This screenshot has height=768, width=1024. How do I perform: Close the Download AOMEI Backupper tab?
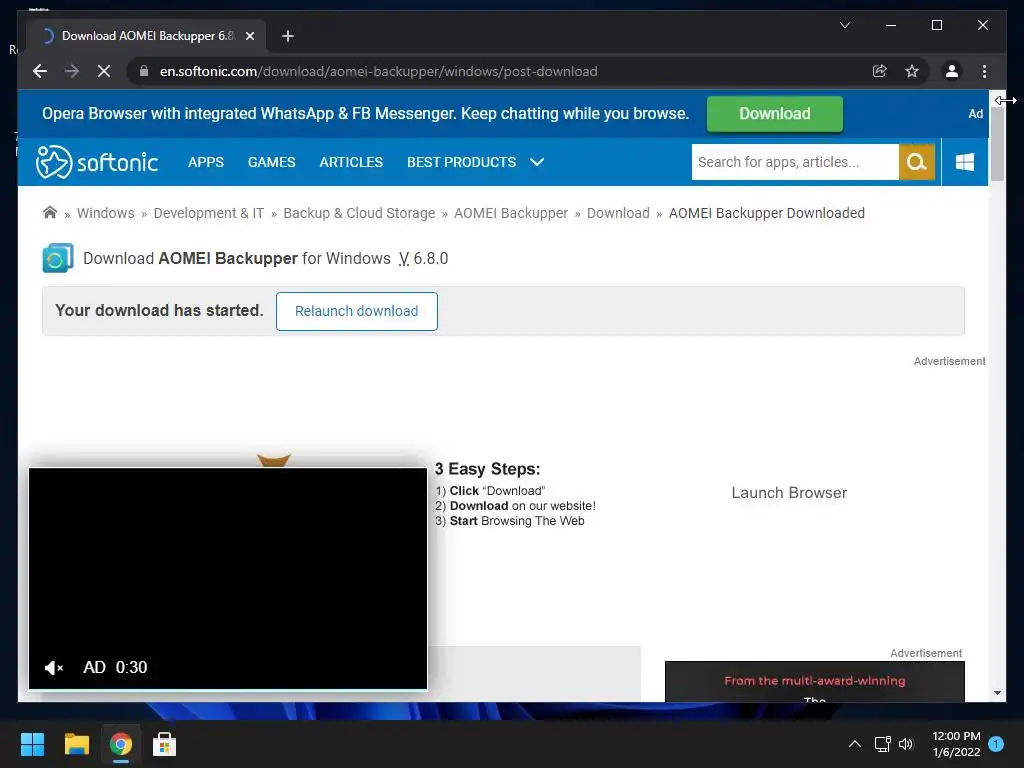(x=249, y=36)
